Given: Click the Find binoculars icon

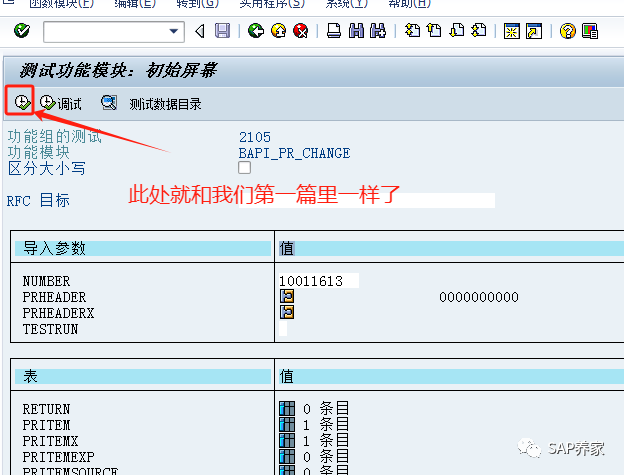Looking at the screenshot, I should 356,31.
